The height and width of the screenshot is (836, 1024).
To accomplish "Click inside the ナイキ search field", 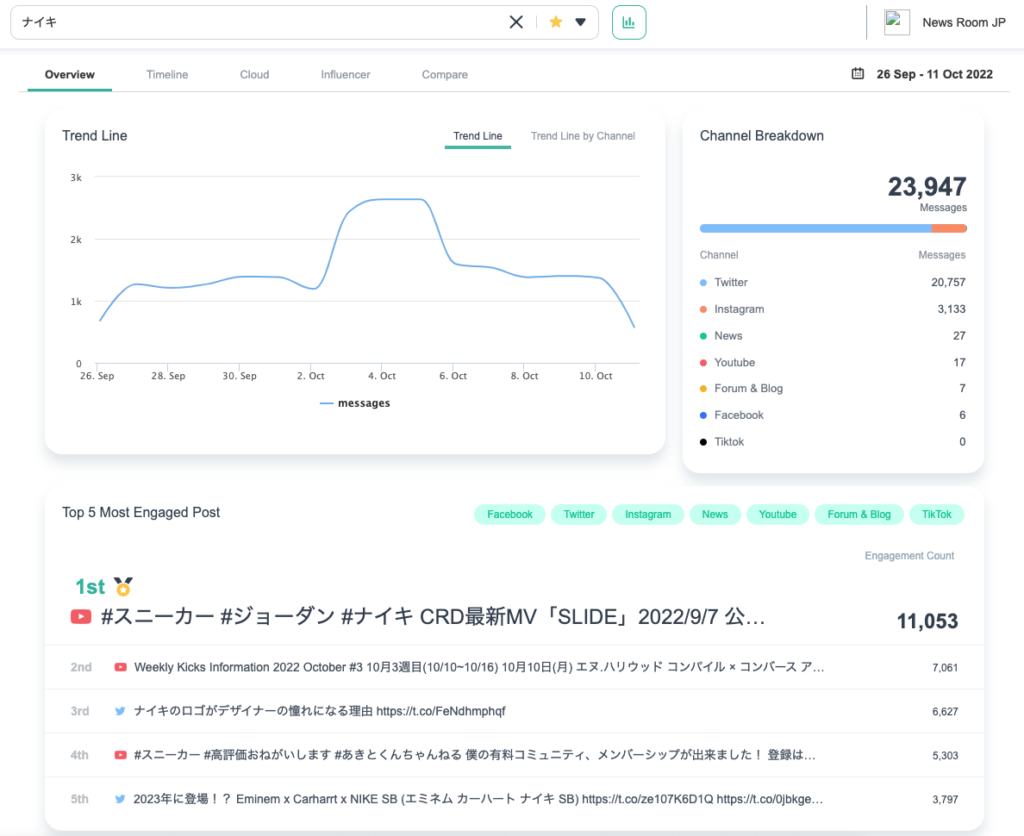I will pos(250,21).
